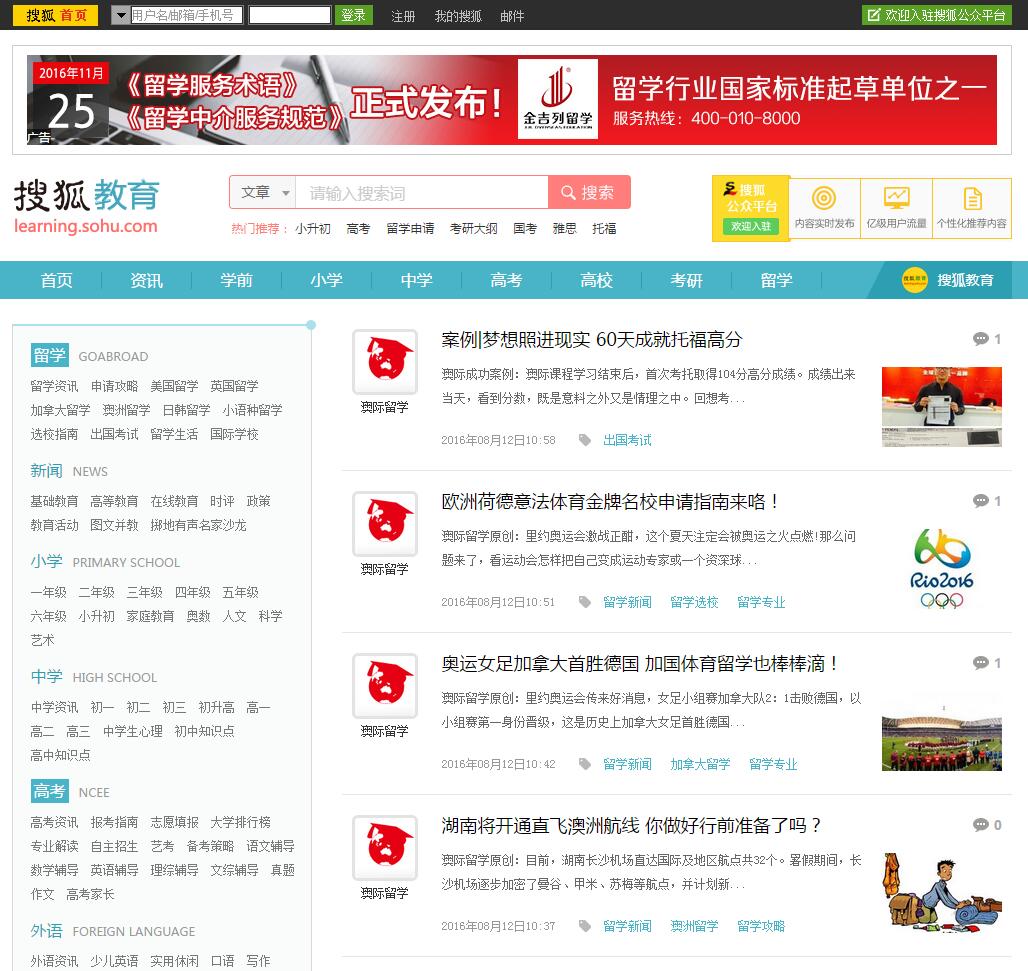Click the cartoon luggage packing thumbnail
The width and height of the screenshot is (1028, 971).
tap(941, 892)
